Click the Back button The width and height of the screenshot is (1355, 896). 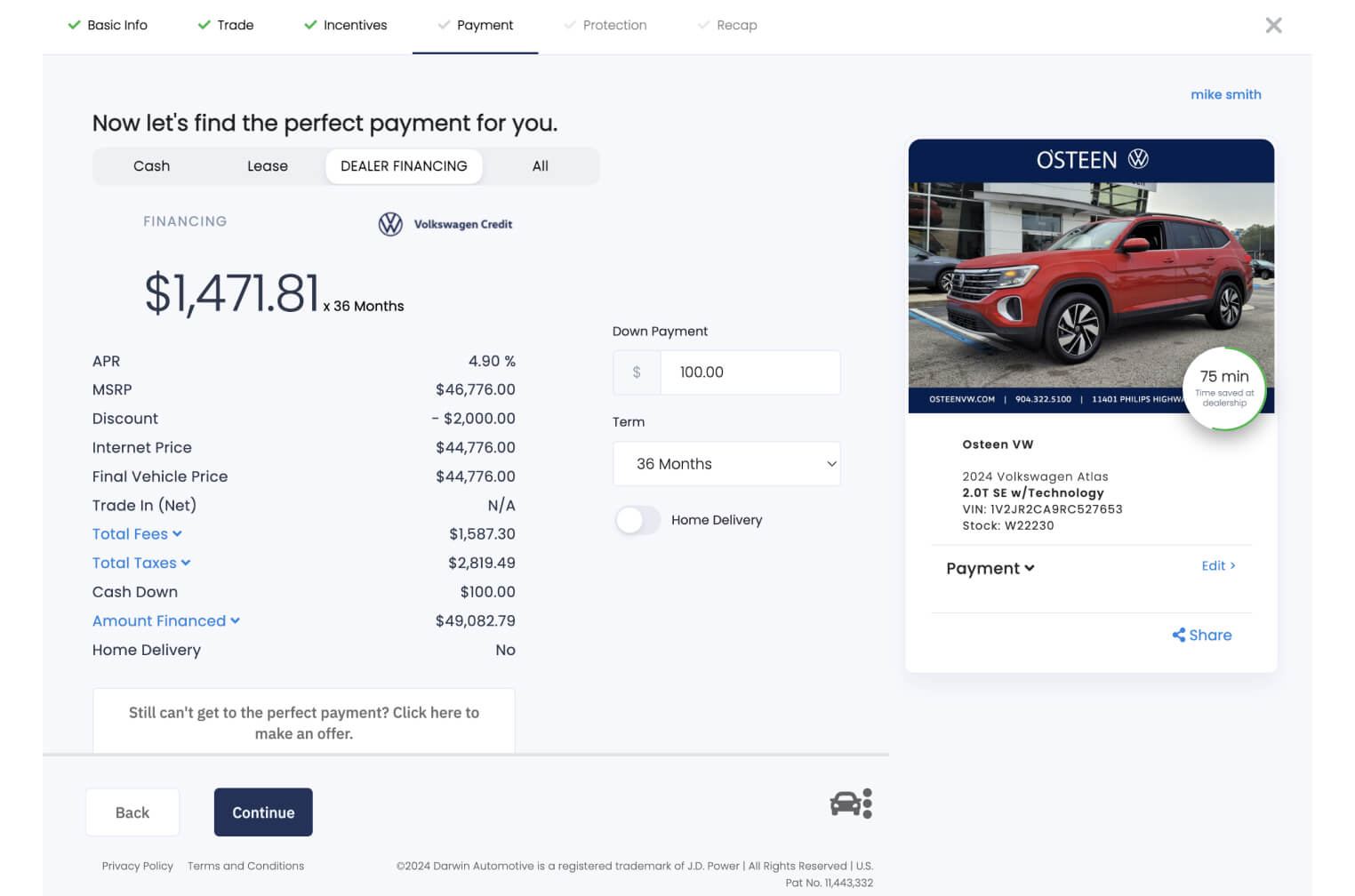click(132, 812)
